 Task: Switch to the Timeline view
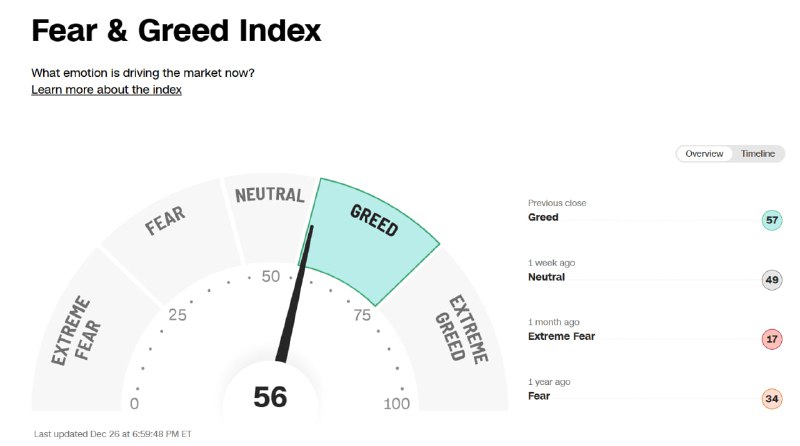point(757,154)
